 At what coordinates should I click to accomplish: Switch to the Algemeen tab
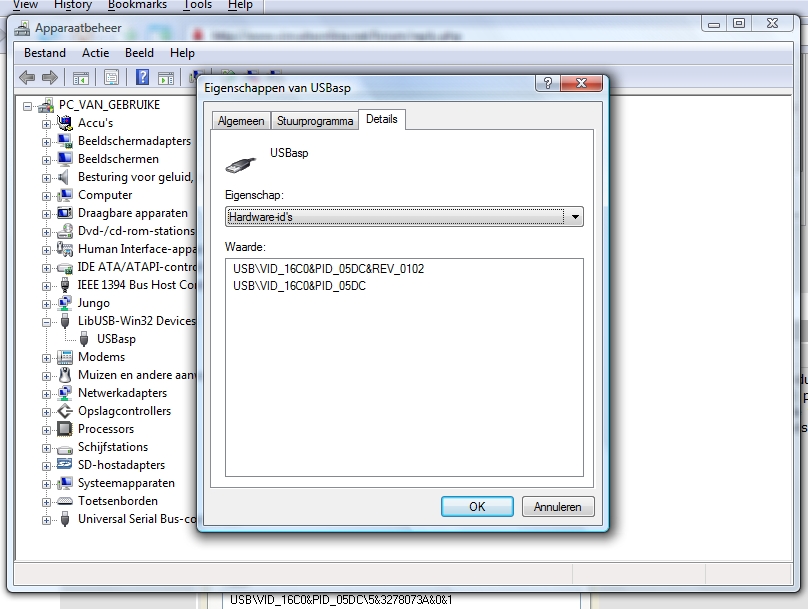point(241,121)
